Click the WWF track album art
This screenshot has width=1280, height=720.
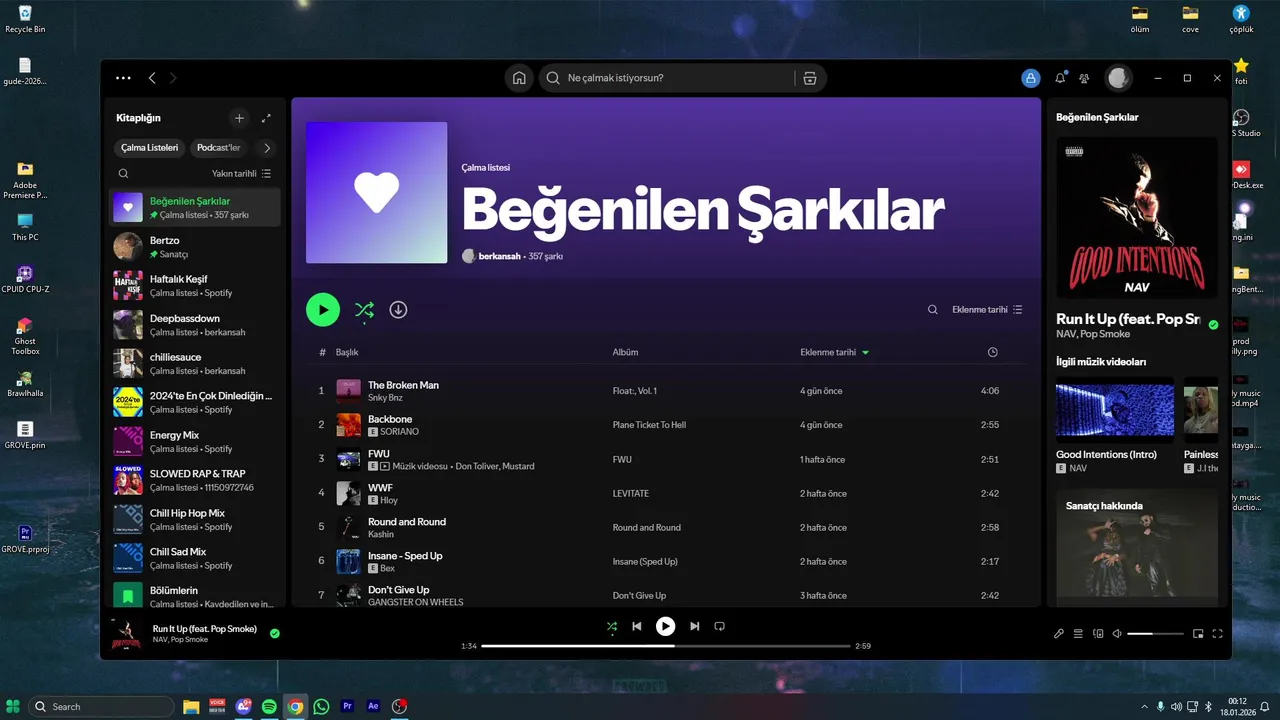point(348,493)
